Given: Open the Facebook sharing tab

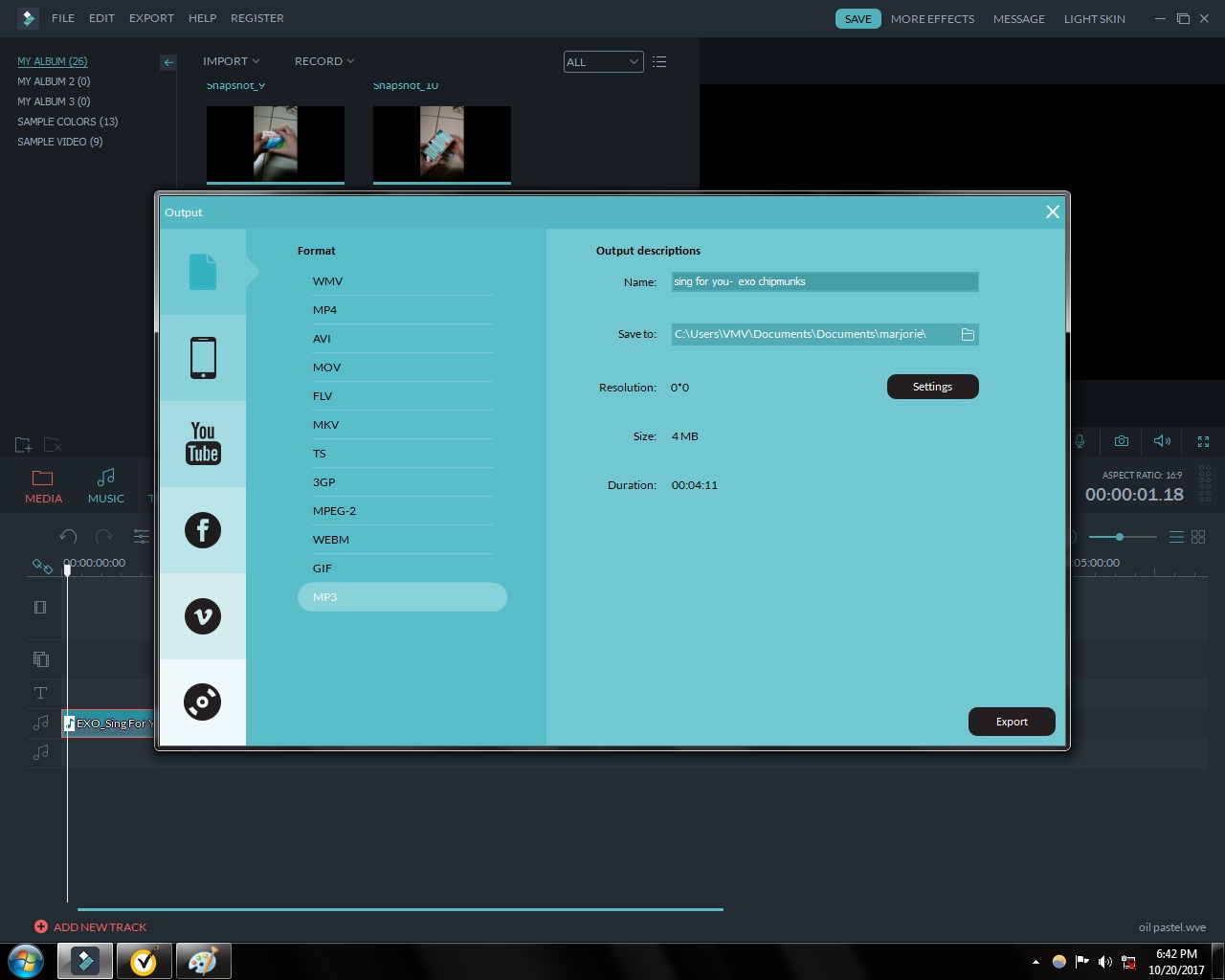Looking at the screenshot, I should 203,530.
